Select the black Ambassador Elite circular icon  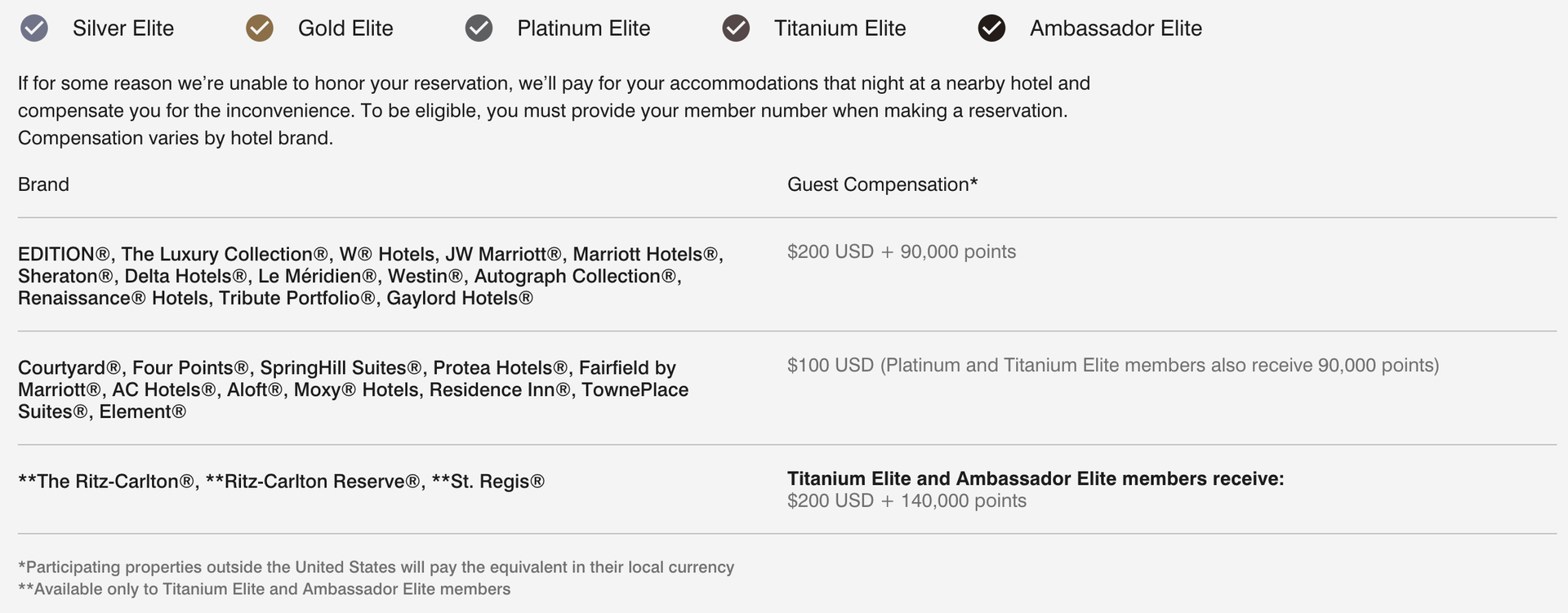(991, 27)
